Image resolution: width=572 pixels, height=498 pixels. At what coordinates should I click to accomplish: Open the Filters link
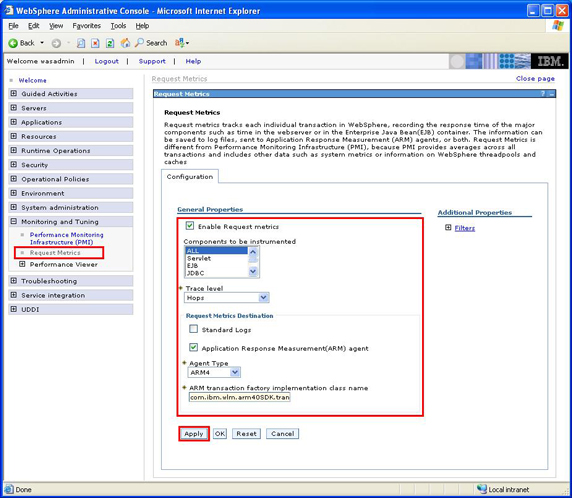(x=465, y=228)
